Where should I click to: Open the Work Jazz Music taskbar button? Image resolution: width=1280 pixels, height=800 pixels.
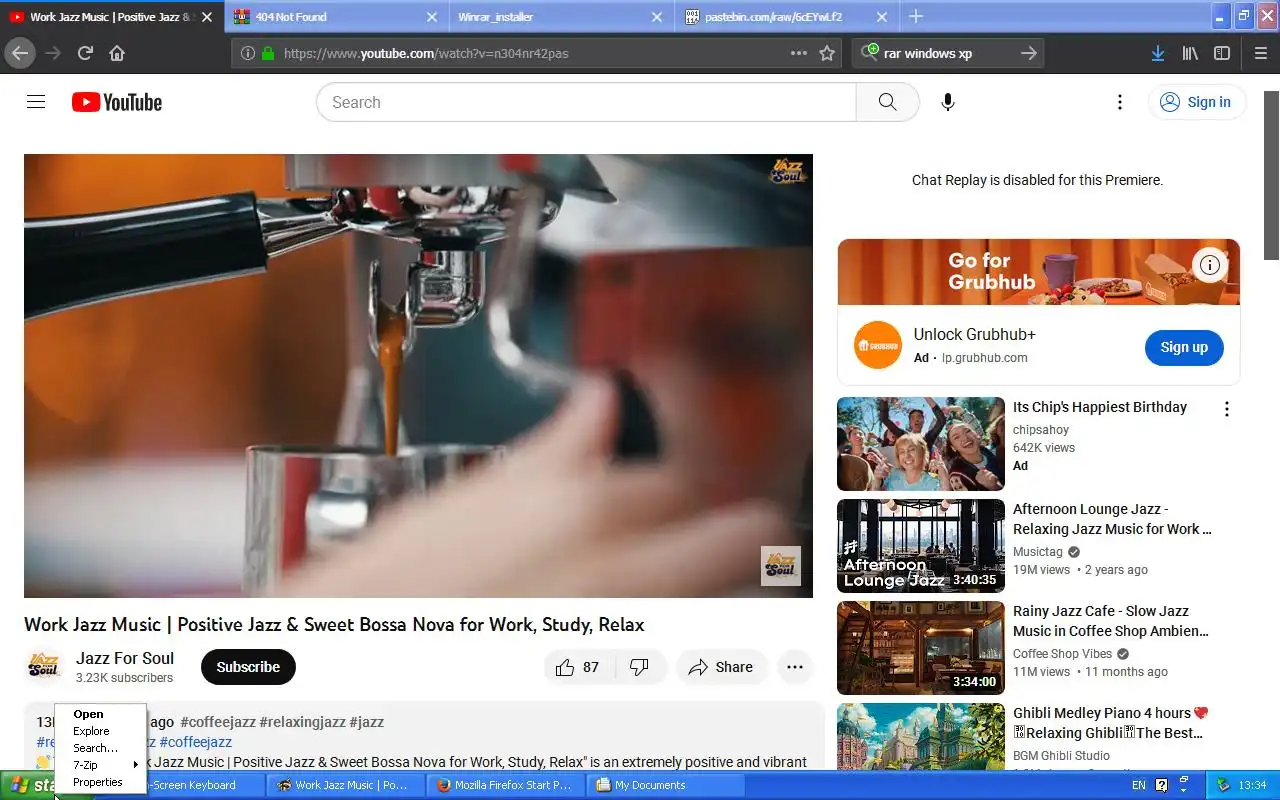coord(345,785)
